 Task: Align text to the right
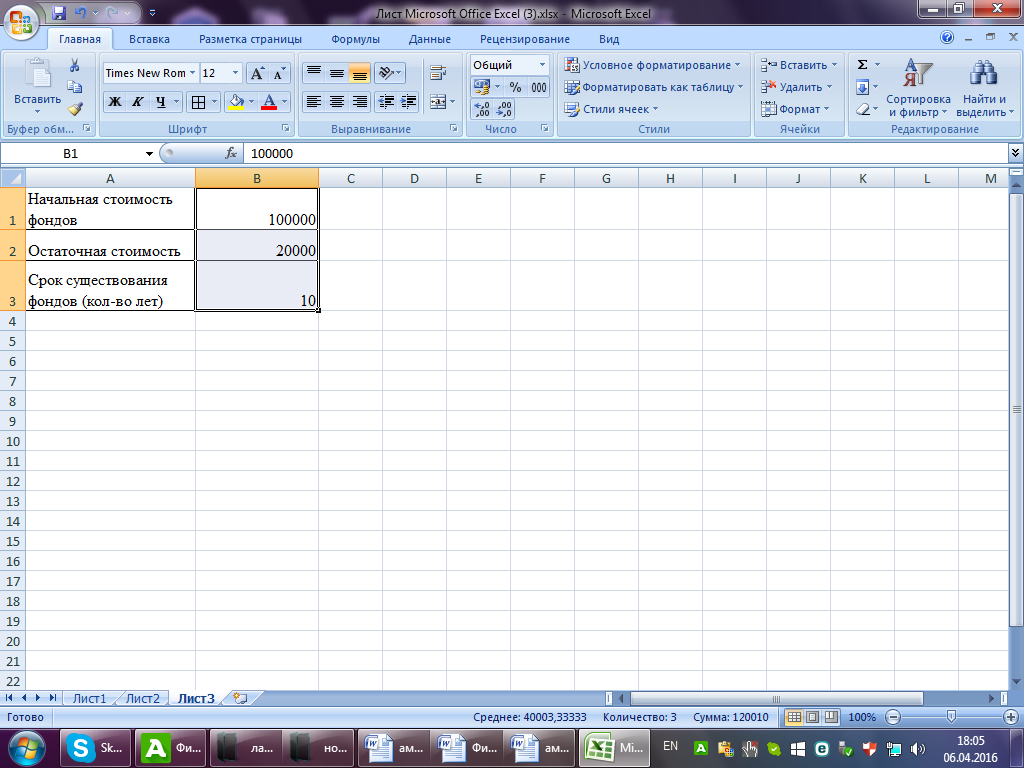coord(359,101)
